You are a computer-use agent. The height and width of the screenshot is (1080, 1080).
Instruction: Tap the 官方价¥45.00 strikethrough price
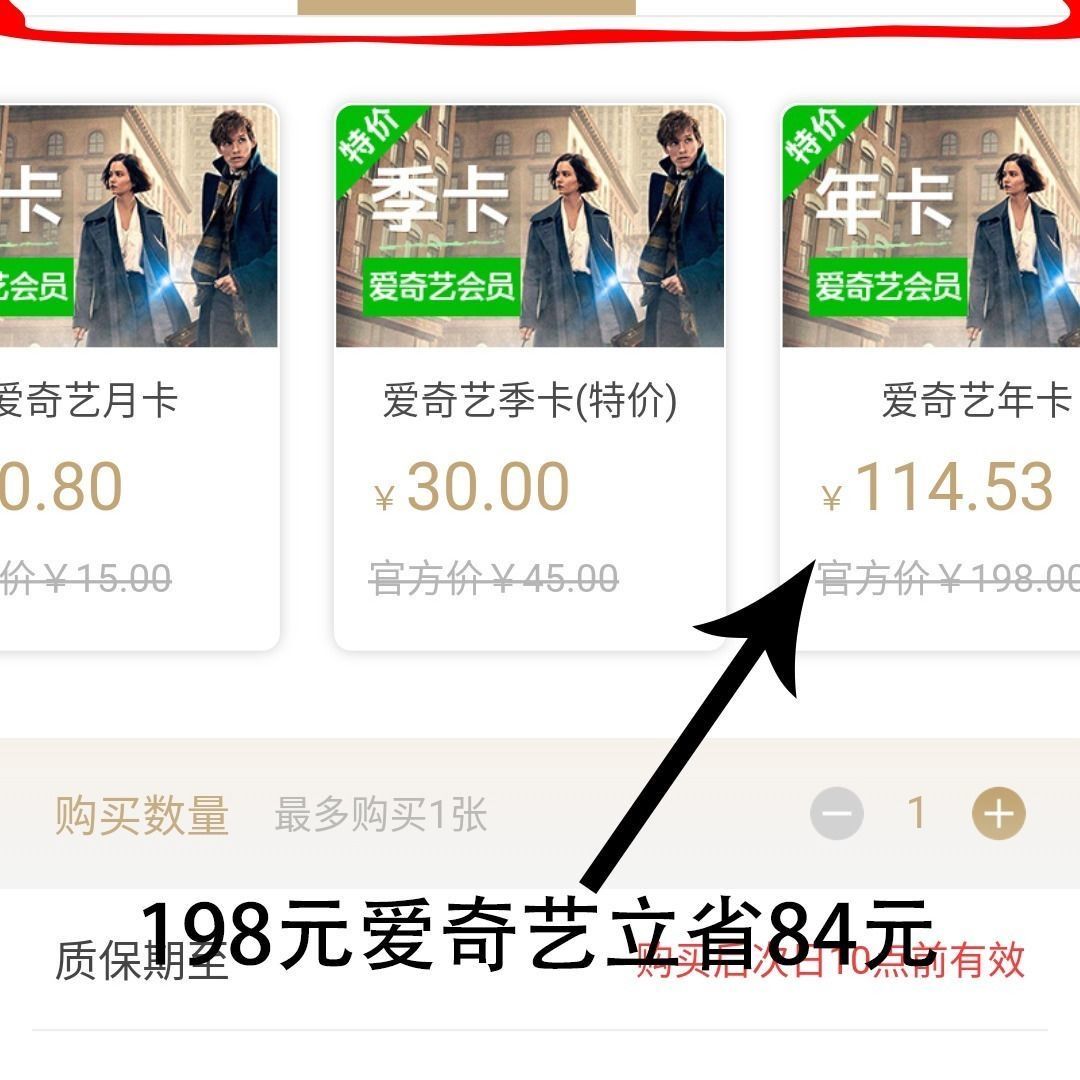click(x=494, y=578)
